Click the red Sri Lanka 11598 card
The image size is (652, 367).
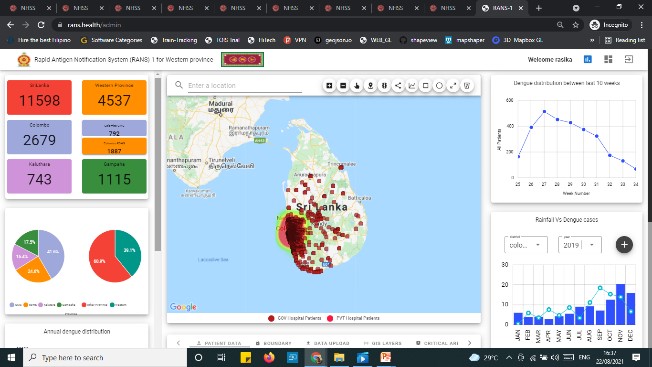[x=40, y=97]
